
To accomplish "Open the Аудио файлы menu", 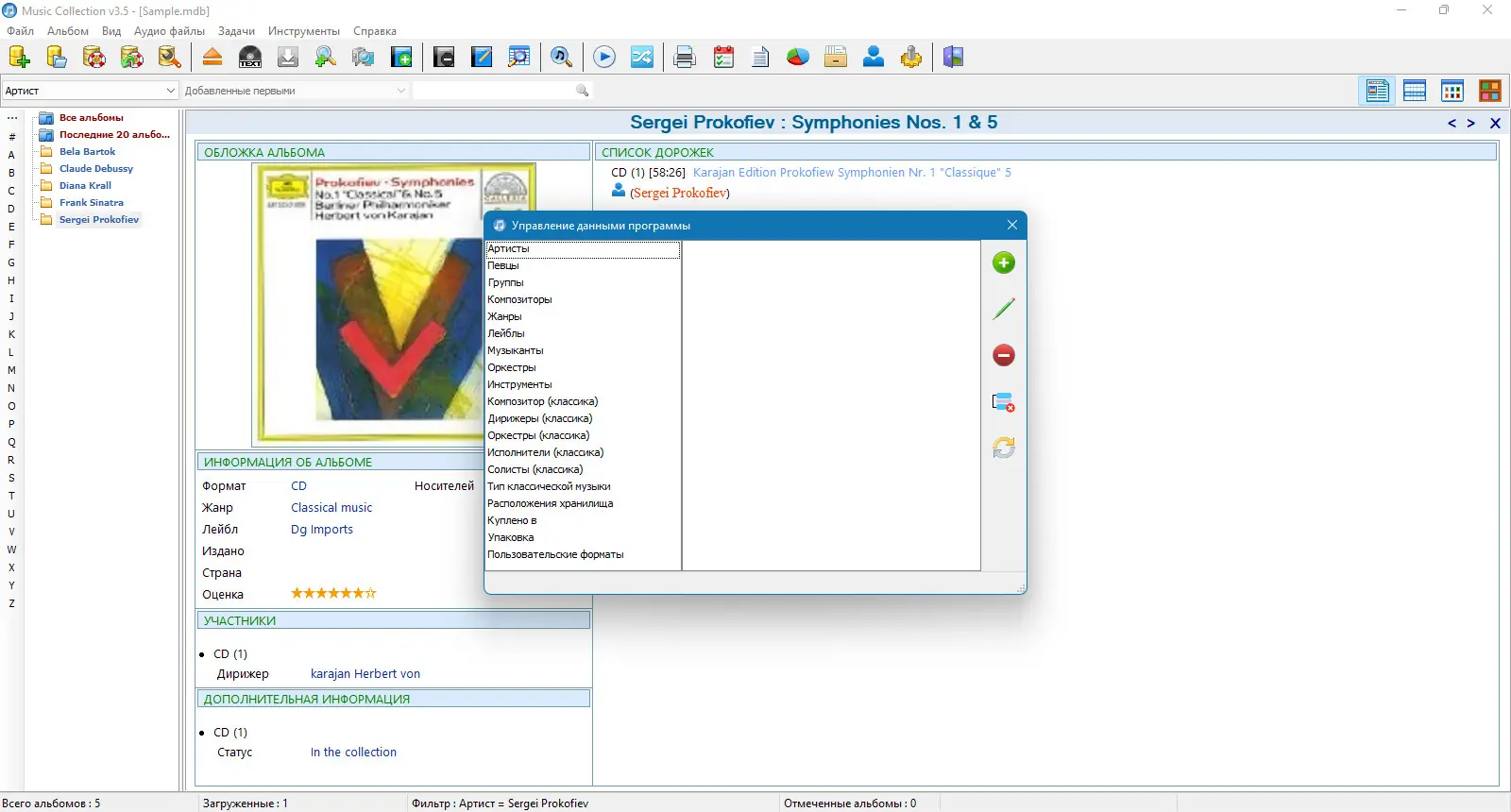I will click(x=169, y=31).
